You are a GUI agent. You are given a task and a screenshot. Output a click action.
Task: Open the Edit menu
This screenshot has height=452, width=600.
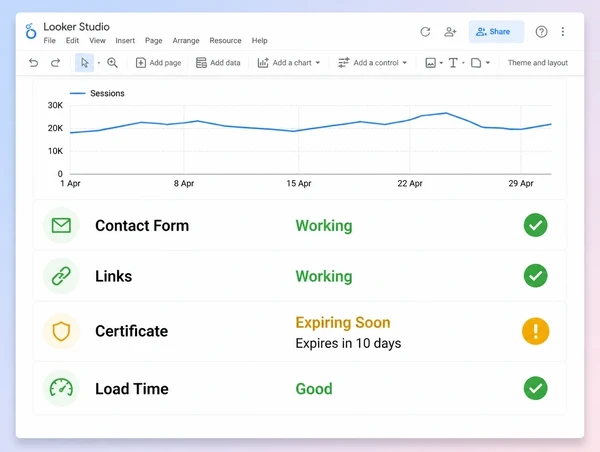[x=72, y=41]
